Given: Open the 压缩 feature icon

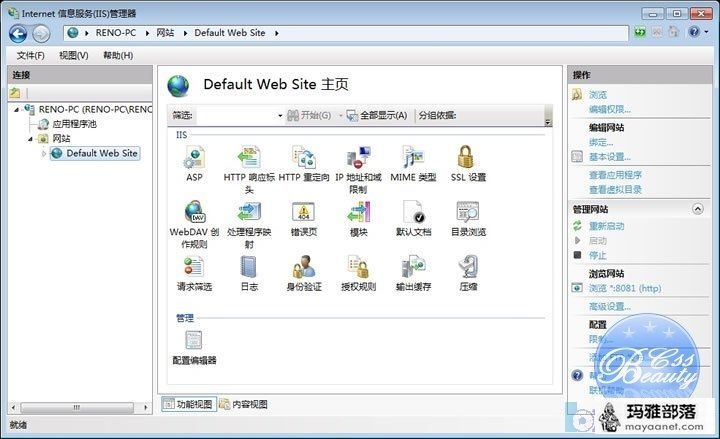Looking at the screenshot, I should [x=467, y=268].
